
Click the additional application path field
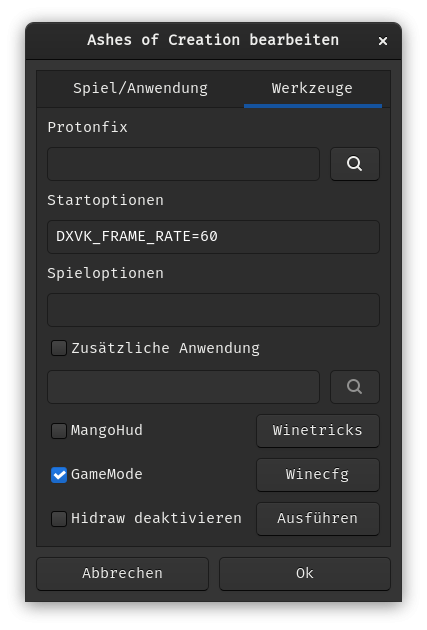point(184,387)
